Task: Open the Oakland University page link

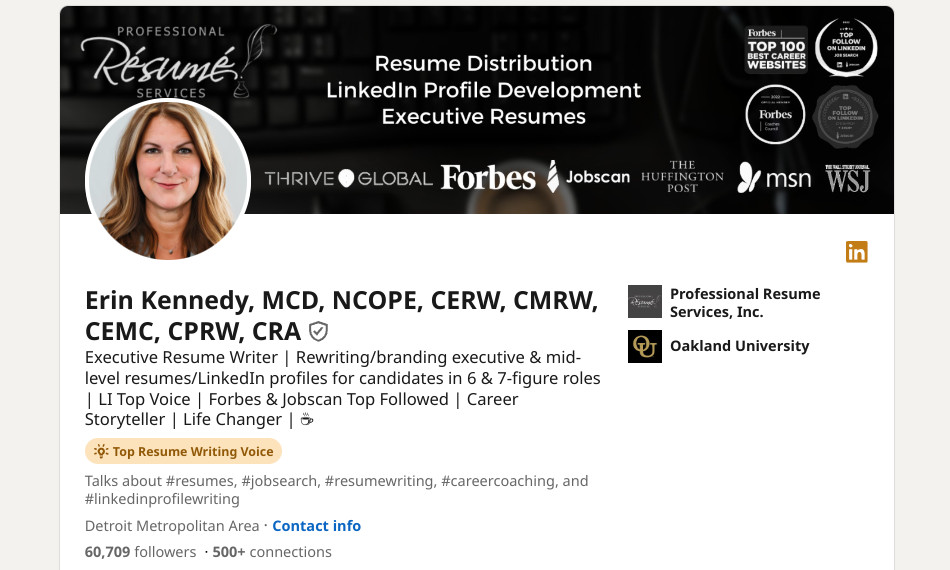Action: (739, 346)
